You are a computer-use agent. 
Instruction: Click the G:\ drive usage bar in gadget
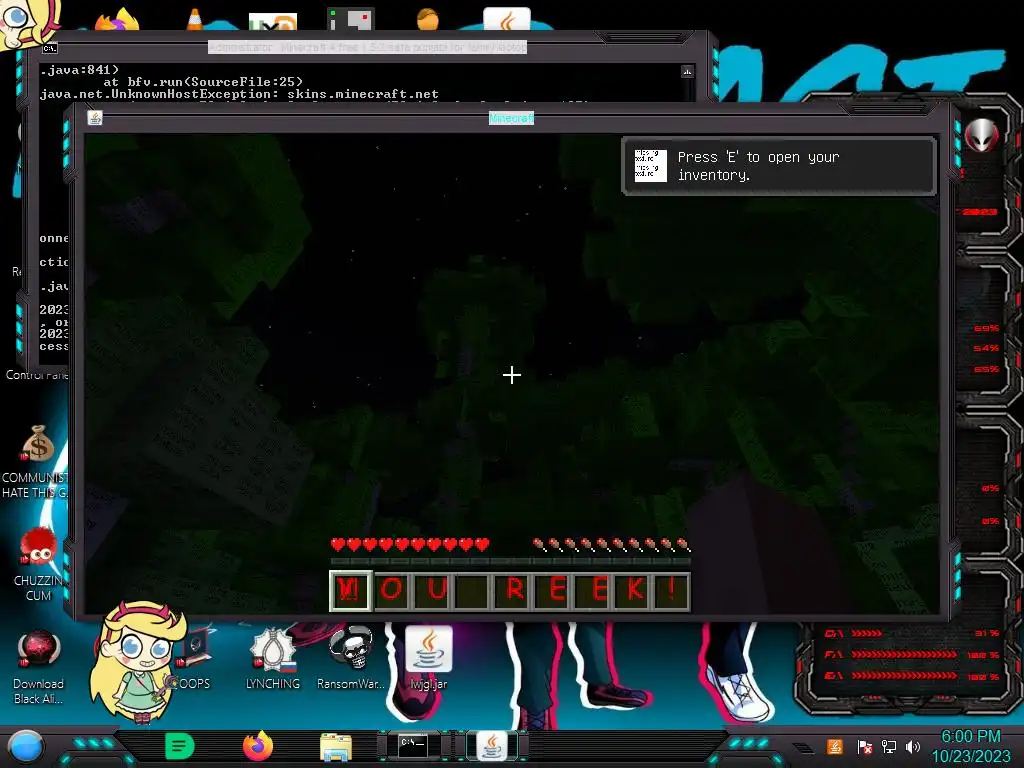point(912,676)
